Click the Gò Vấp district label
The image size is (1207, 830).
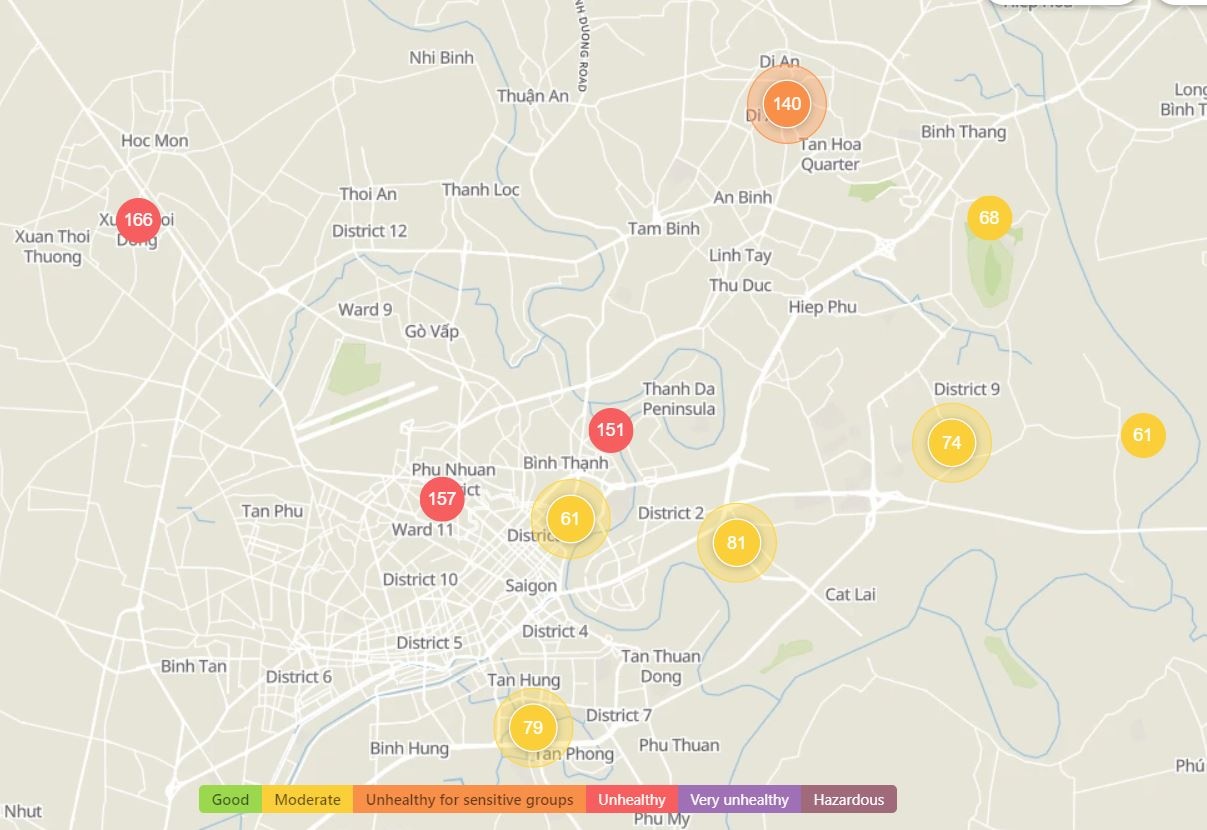click(432, 331)
